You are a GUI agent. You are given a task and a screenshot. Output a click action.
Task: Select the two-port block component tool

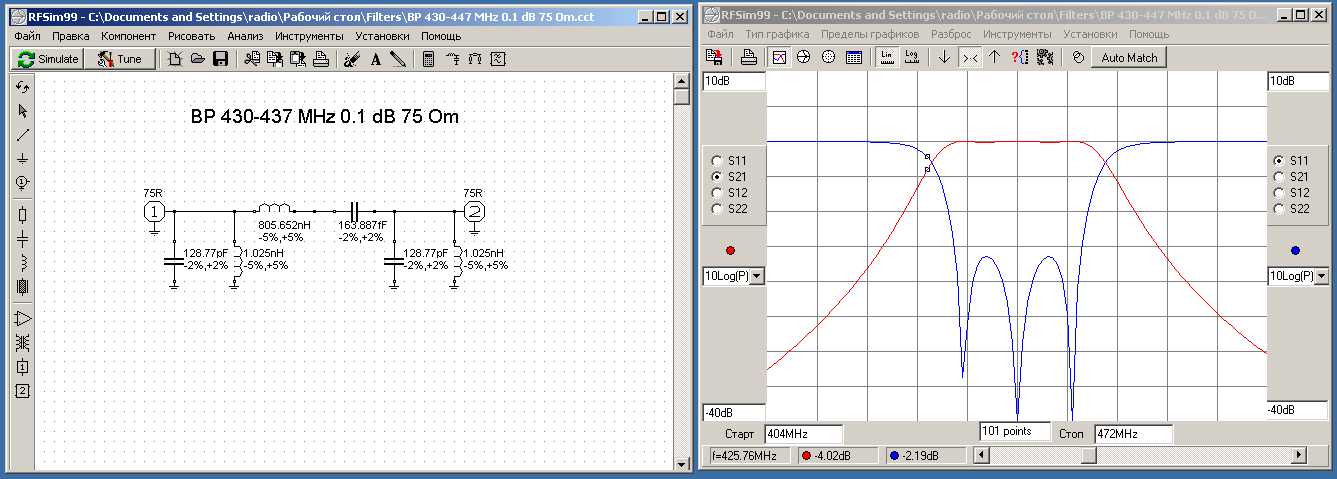pyautogui.click(x=23, y=391)
